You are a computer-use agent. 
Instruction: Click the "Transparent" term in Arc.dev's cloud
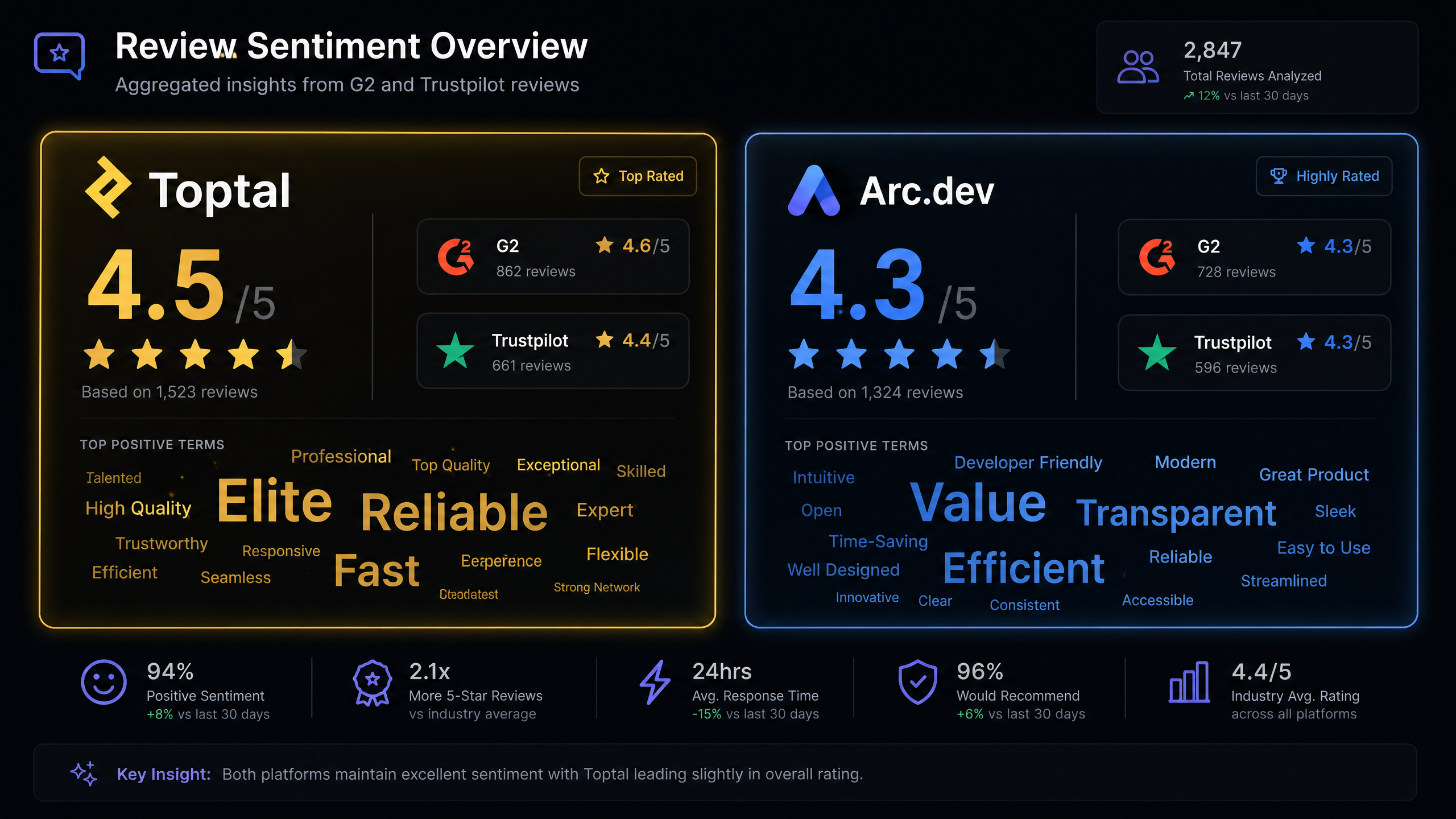pos(1176,513)
